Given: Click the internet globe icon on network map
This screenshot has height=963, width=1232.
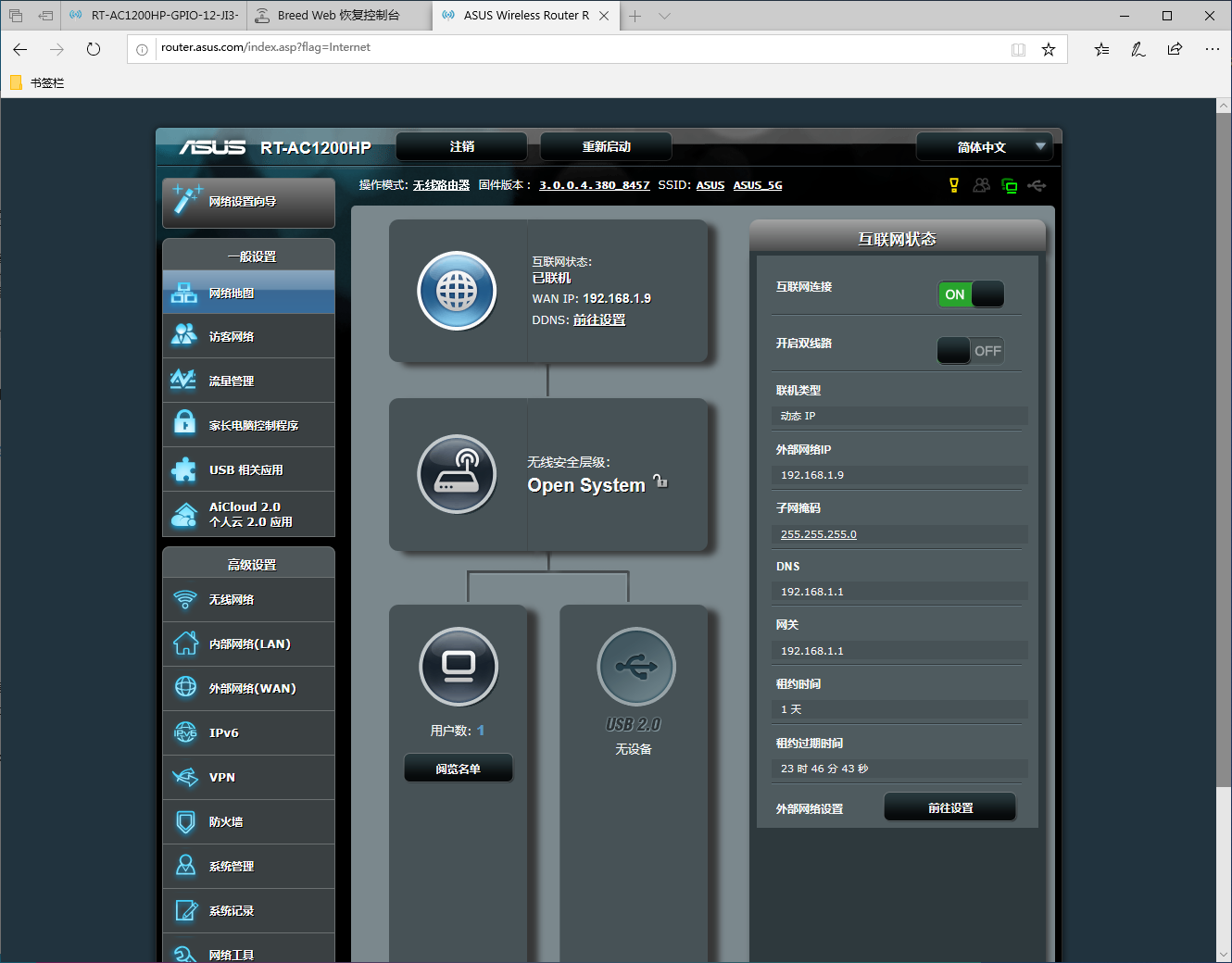Looking at the screenshot, I should click(457, 291).
